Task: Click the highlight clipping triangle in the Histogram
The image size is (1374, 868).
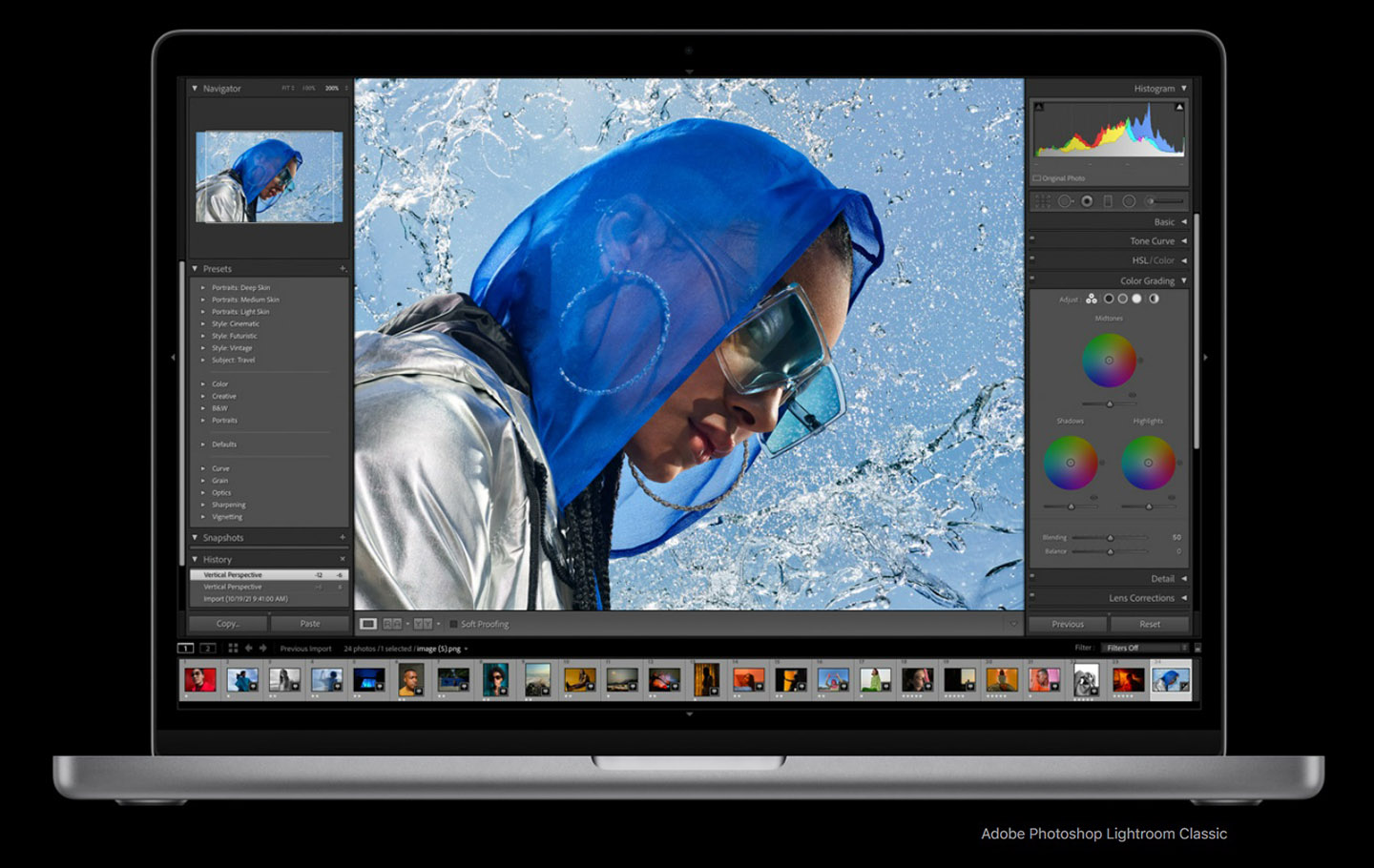Action: pyautogui.click(x=1179, y=107)
